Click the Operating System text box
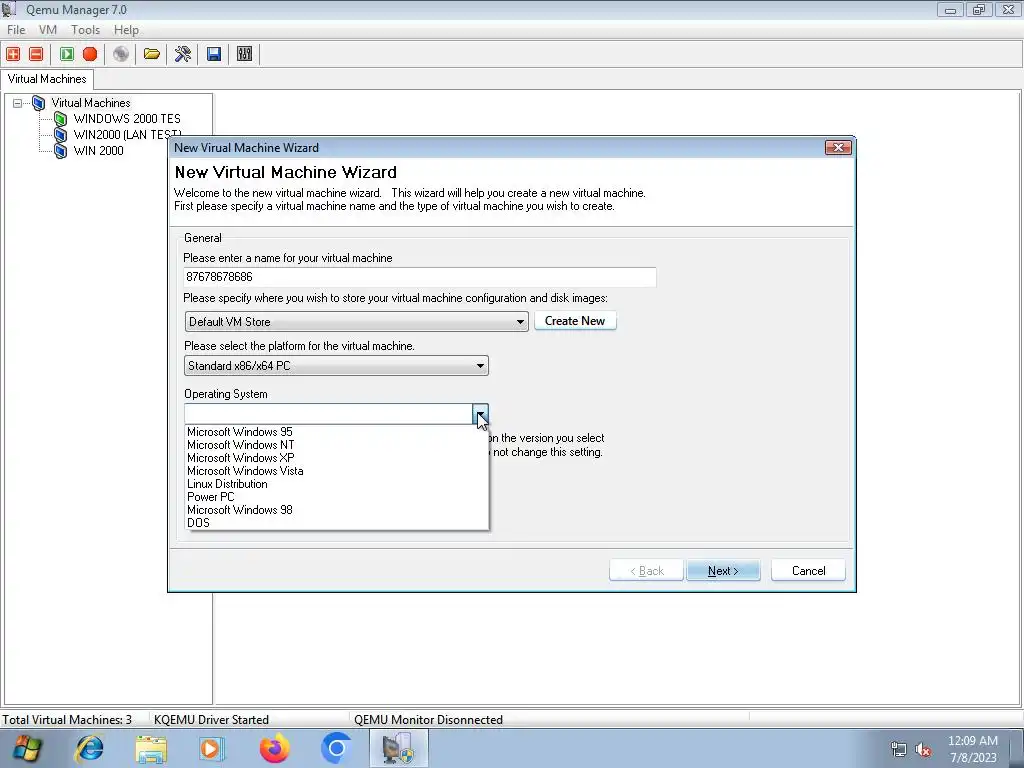1024x768 pixels. coord(329,414)
